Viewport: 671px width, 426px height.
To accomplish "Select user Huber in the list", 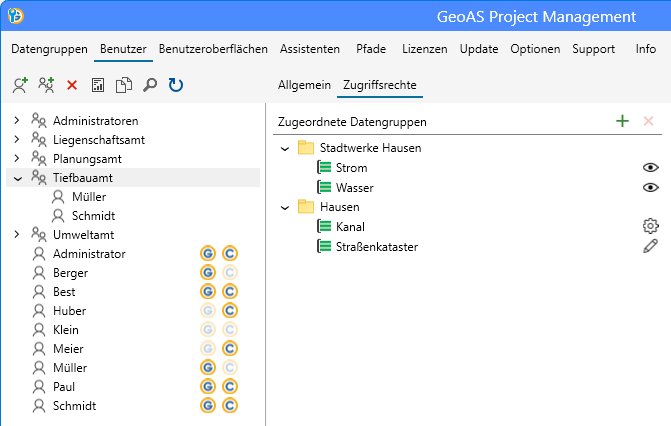I will pyautogui.click(x=70, y=311).
